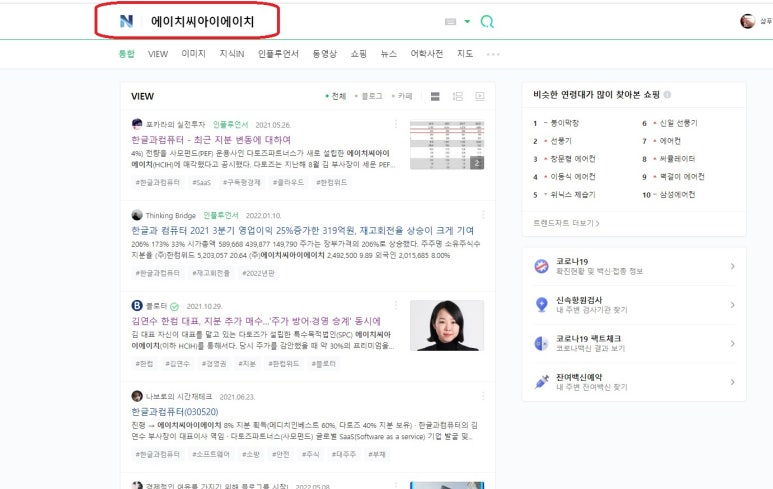Open the 어학사전 tab
Viewport: 773px width, 489px height.
click(x=426, y=54)
